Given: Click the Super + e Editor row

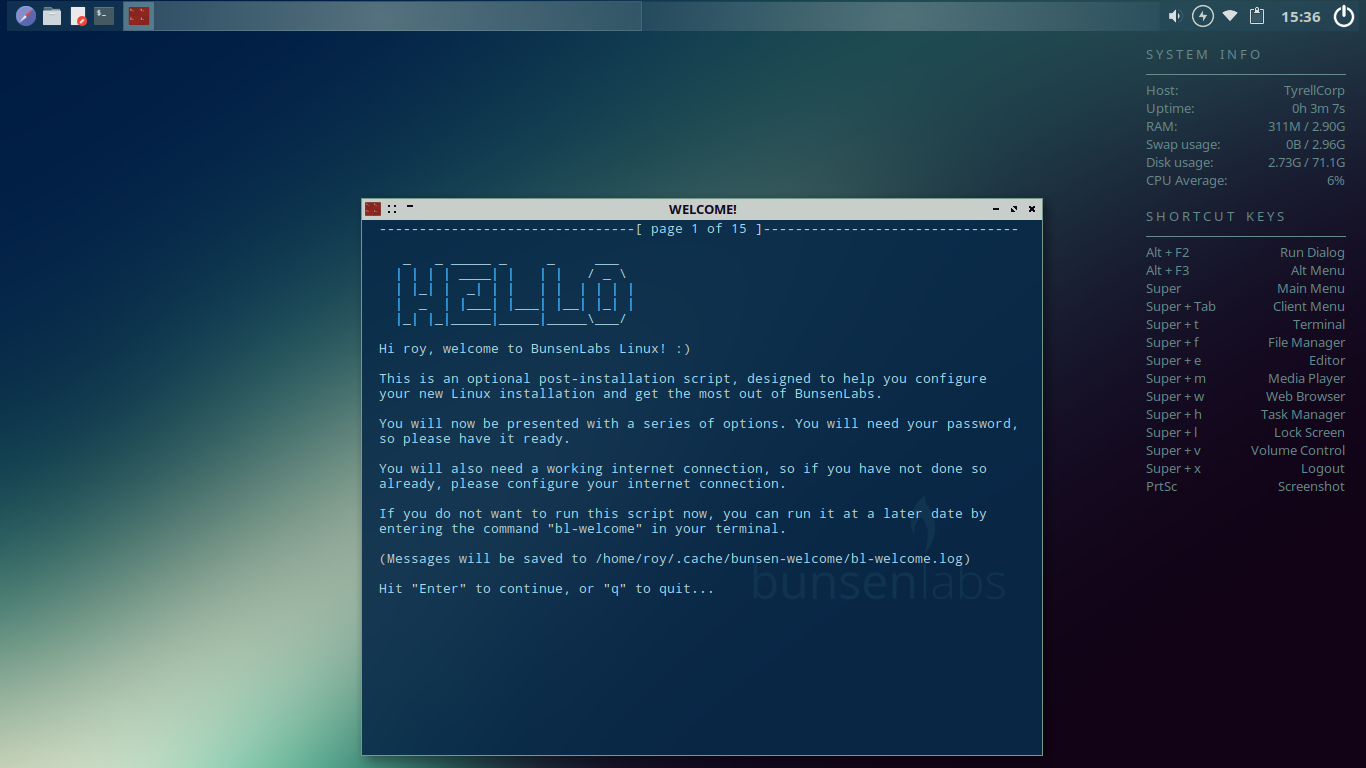Looking at the screenshot, I should [1245, 361].
